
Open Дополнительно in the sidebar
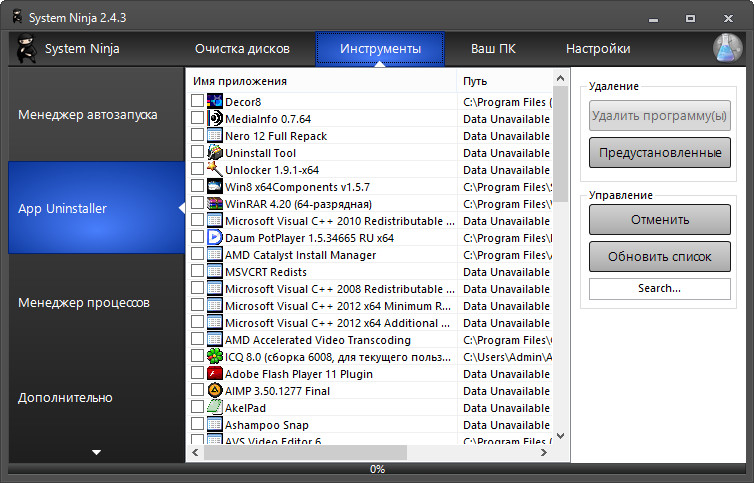point(96,397)
